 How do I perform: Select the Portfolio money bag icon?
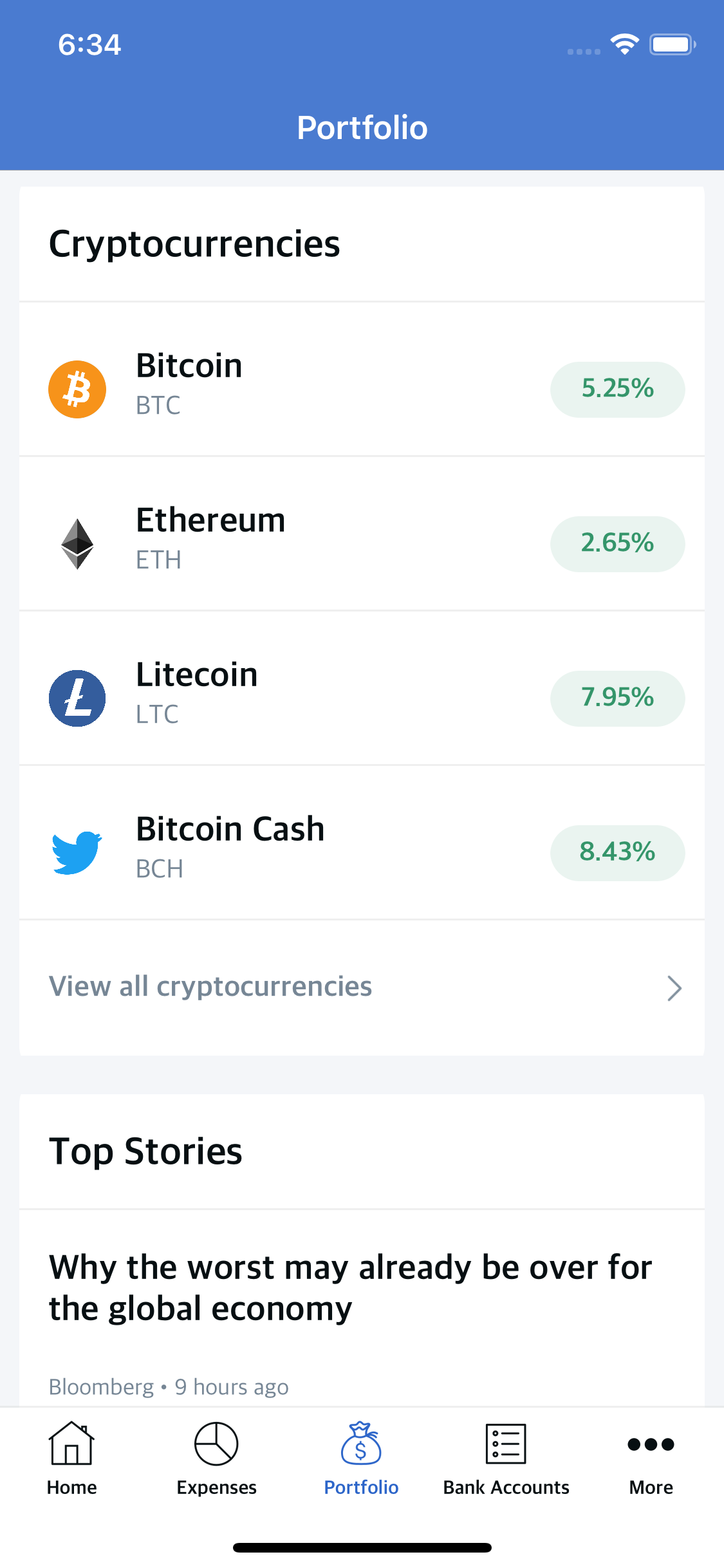(361, 1443)
